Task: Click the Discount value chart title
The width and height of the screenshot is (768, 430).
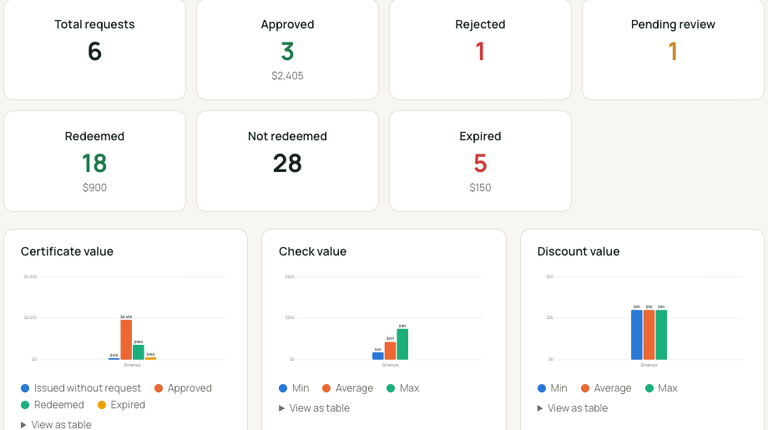Action: pos(578,251)
